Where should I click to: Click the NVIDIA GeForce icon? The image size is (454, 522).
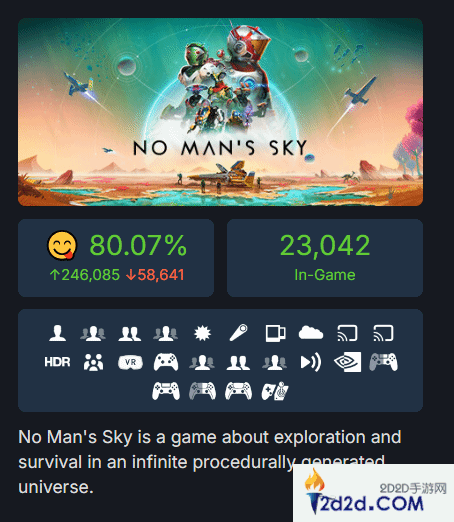click(x=347, y=362)
